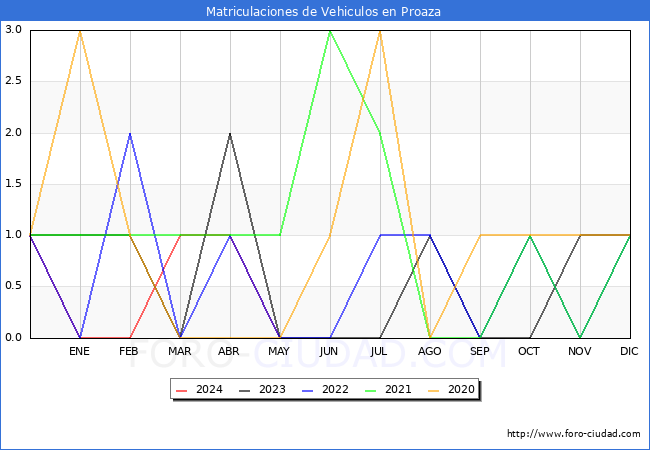This screenshot has width=650, height=450.
Task: Click the 1.5 y-axis value
Action: click(13, 184)
